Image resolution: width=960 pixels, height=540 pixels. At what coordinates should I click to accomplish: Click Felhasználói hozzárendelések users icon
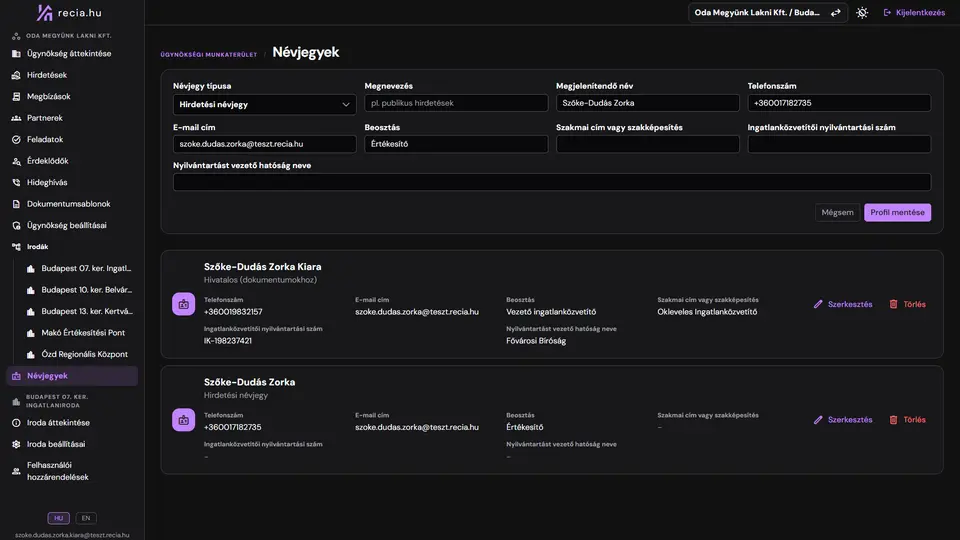pos(16,471)
